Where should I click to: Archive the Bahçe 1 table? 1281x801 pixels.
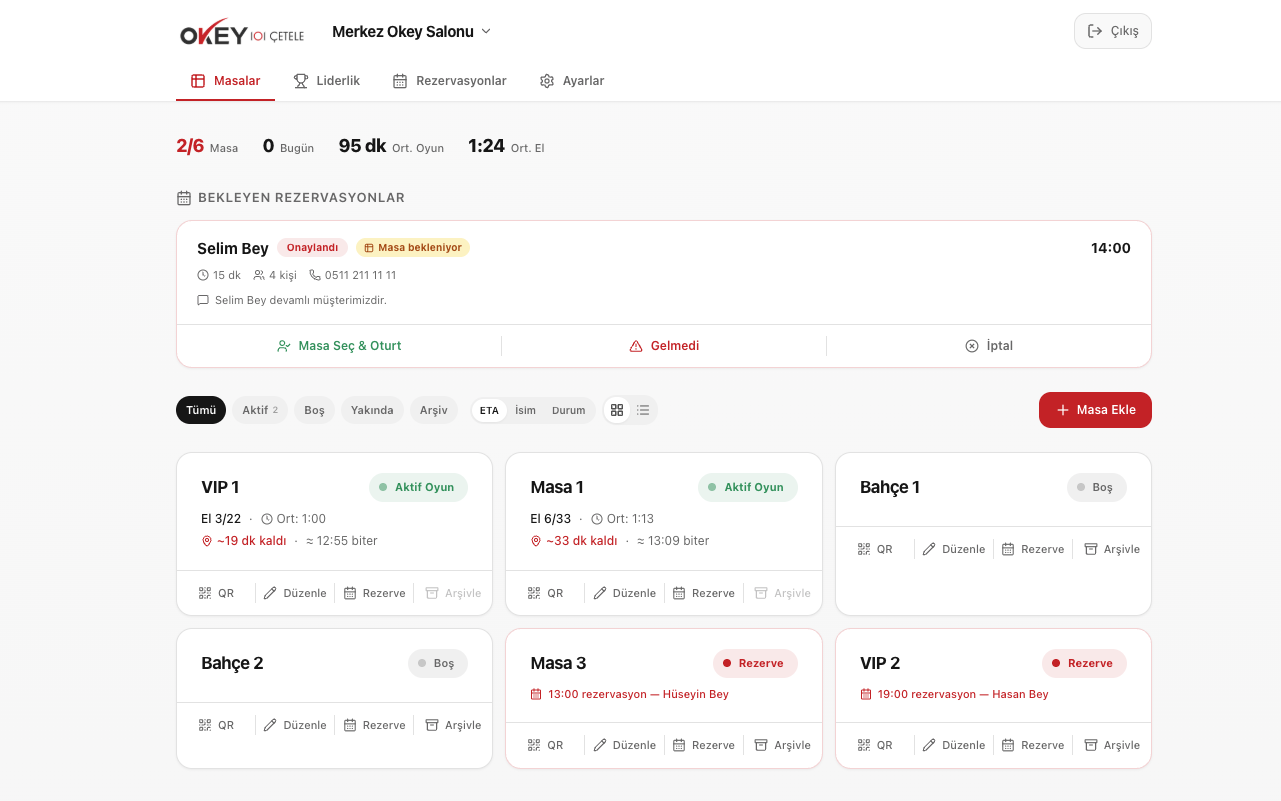pyautogui.click(x=1112, y=549)
